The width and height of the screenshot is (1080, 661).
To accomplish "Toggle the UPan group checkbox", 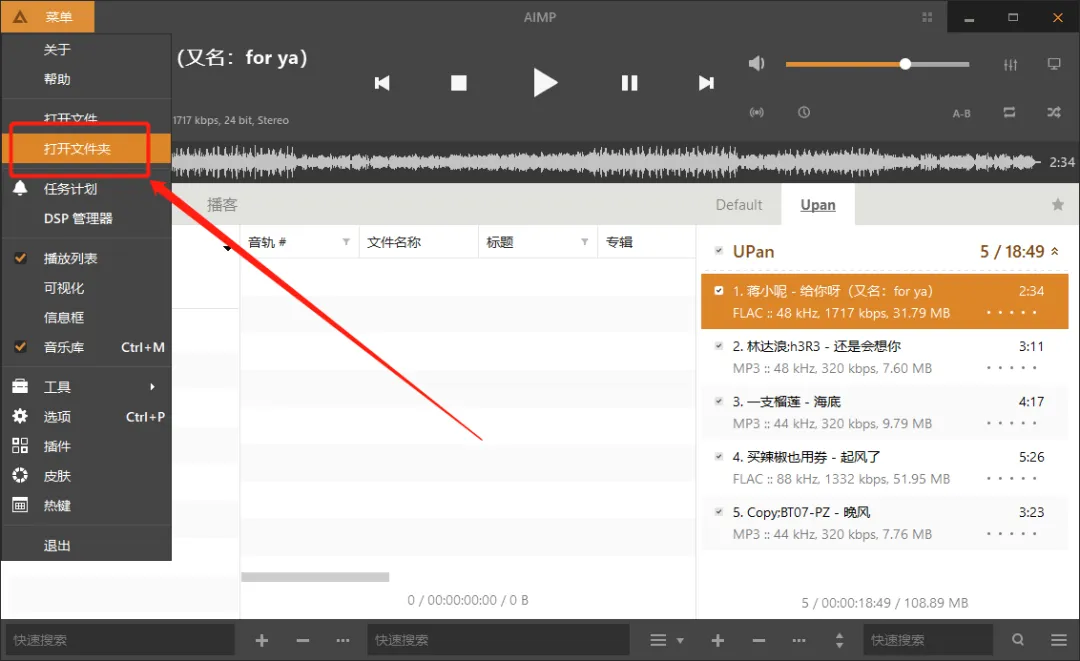I will (719, 251).
